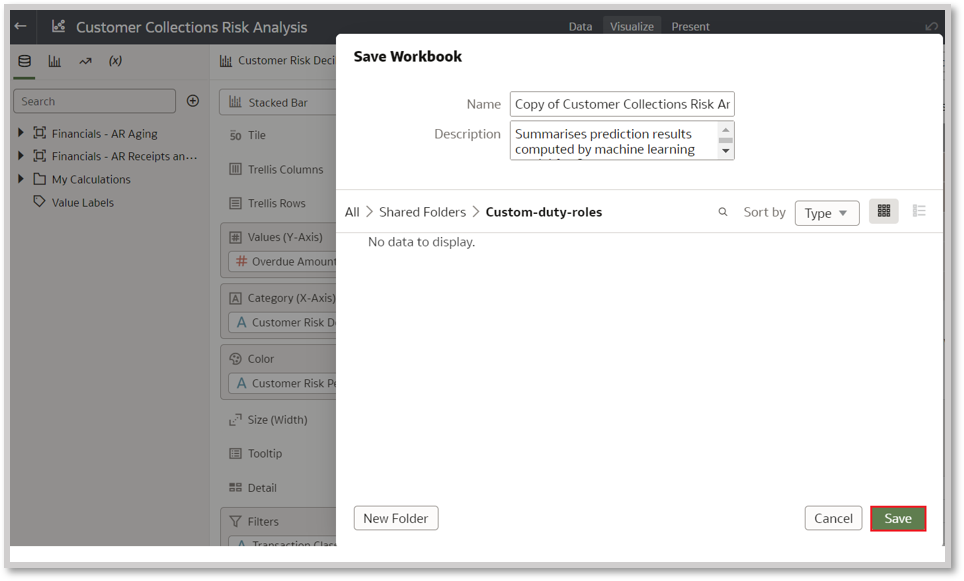Click the add plus icon beside Search
This screenshot has width=964, height=581.
click(x=193, y=101)
